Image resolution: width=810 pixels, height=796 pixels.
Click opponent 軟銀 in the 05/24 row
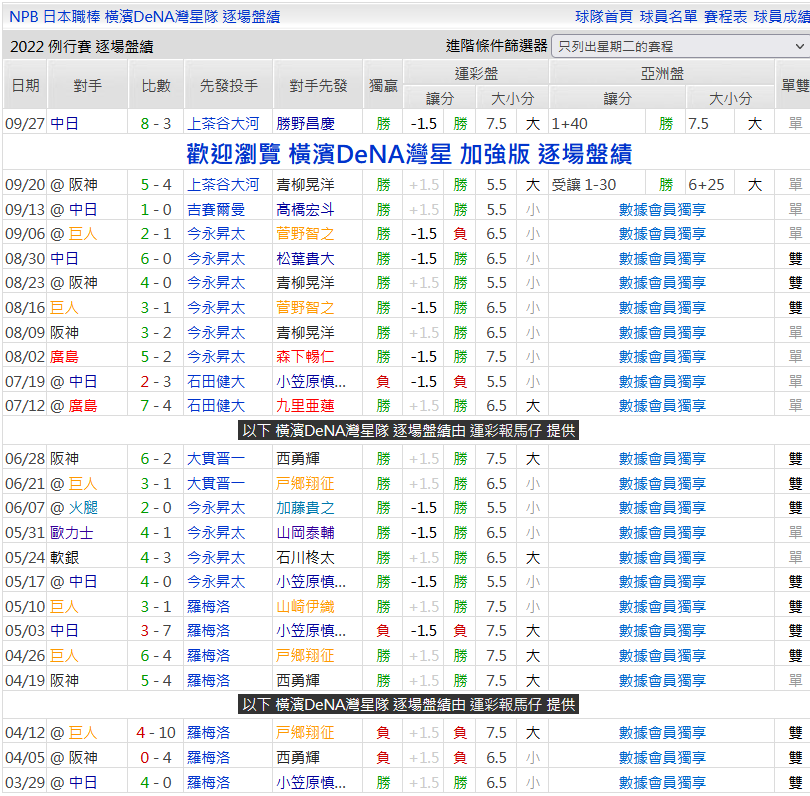[x=65, y=558]
